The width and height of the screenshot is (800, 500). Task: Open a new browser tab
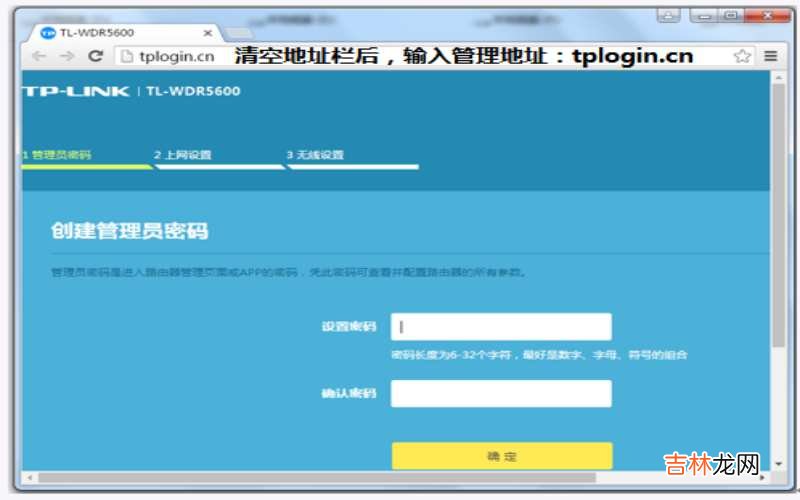coord(239,33)
